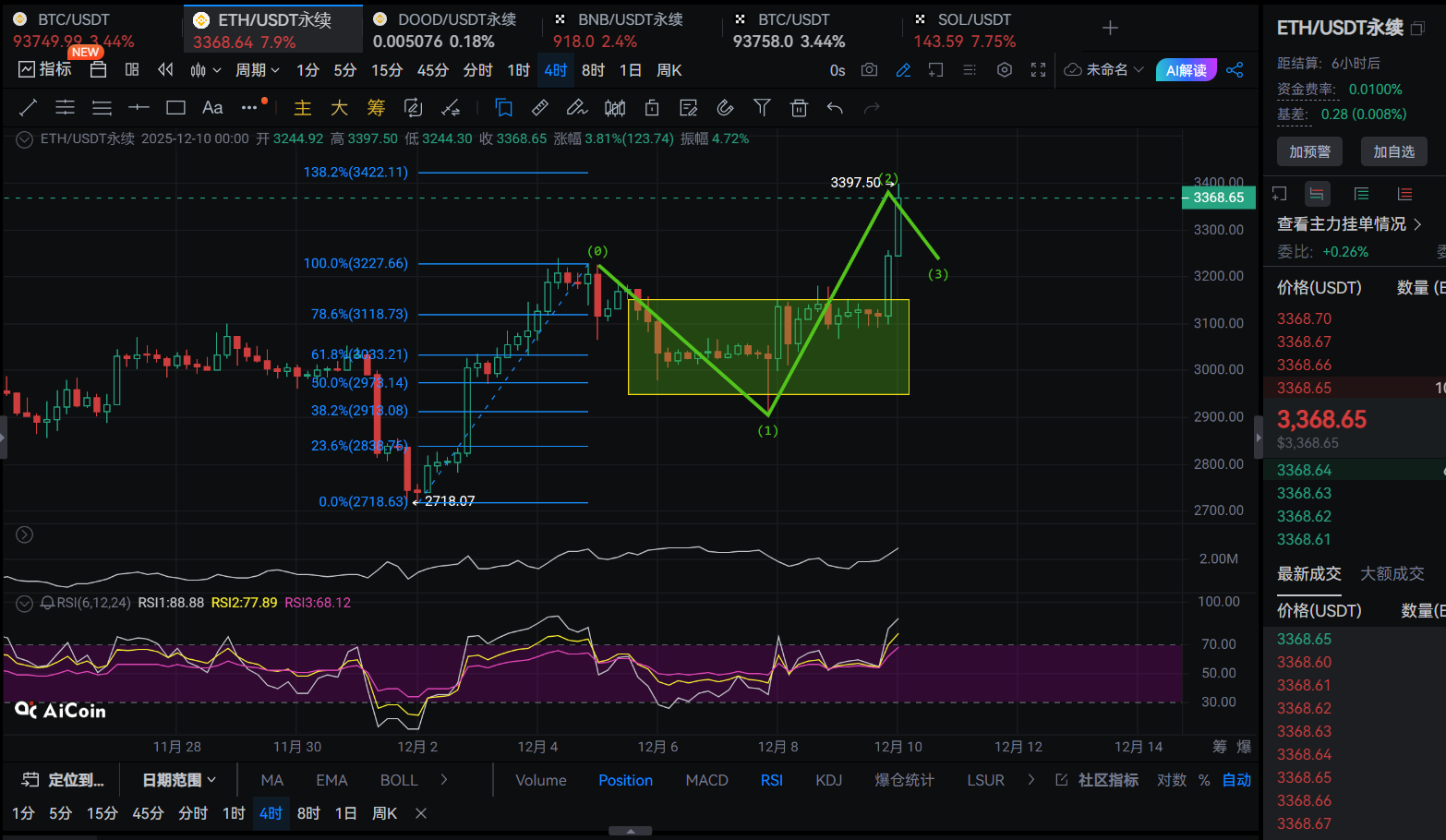Toggle the MACD indicator

pos(706,780)
